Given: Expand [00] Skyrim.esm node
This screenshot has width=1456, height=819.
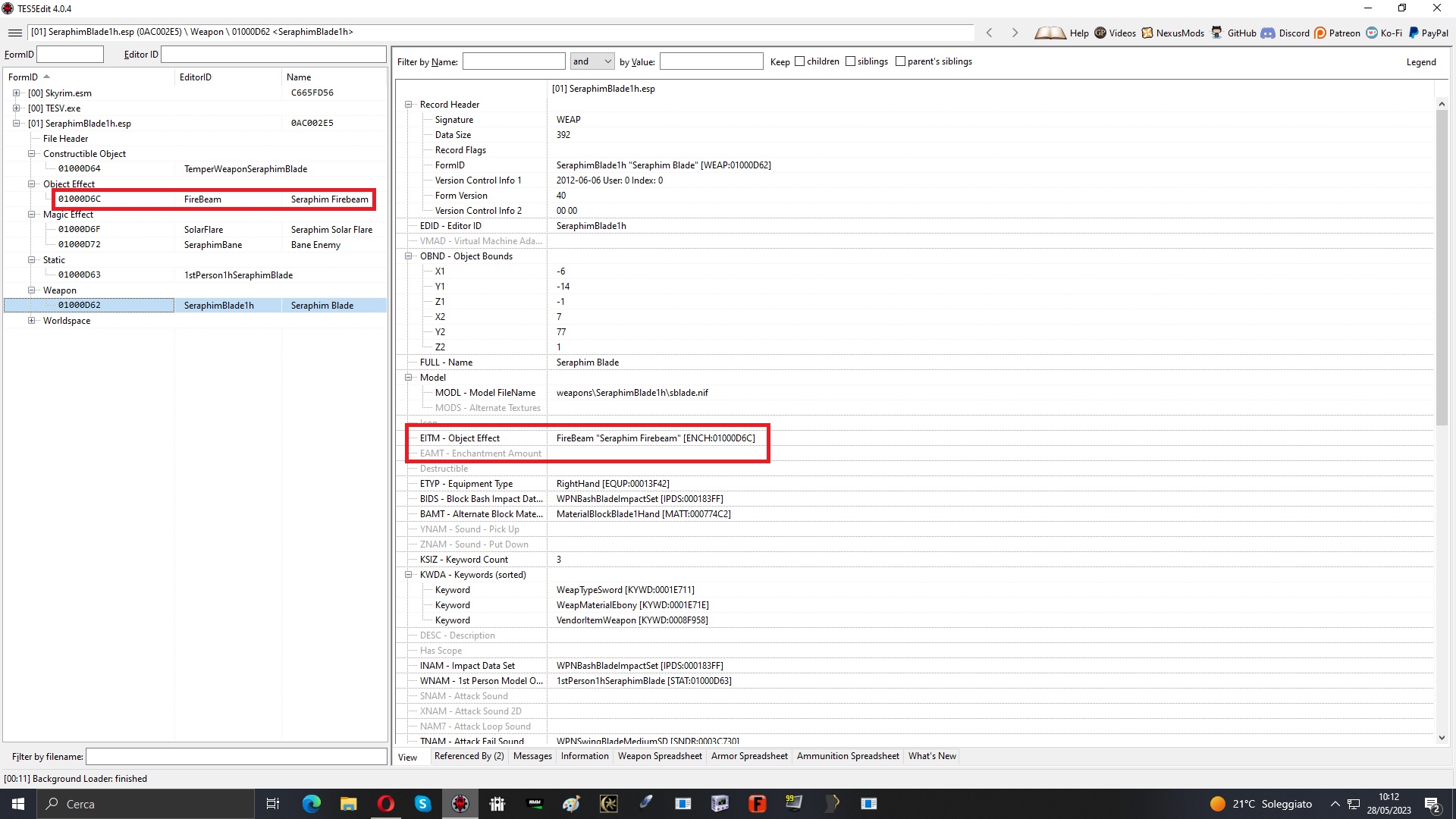Looking at the screenshot, I should coord(16,93).
